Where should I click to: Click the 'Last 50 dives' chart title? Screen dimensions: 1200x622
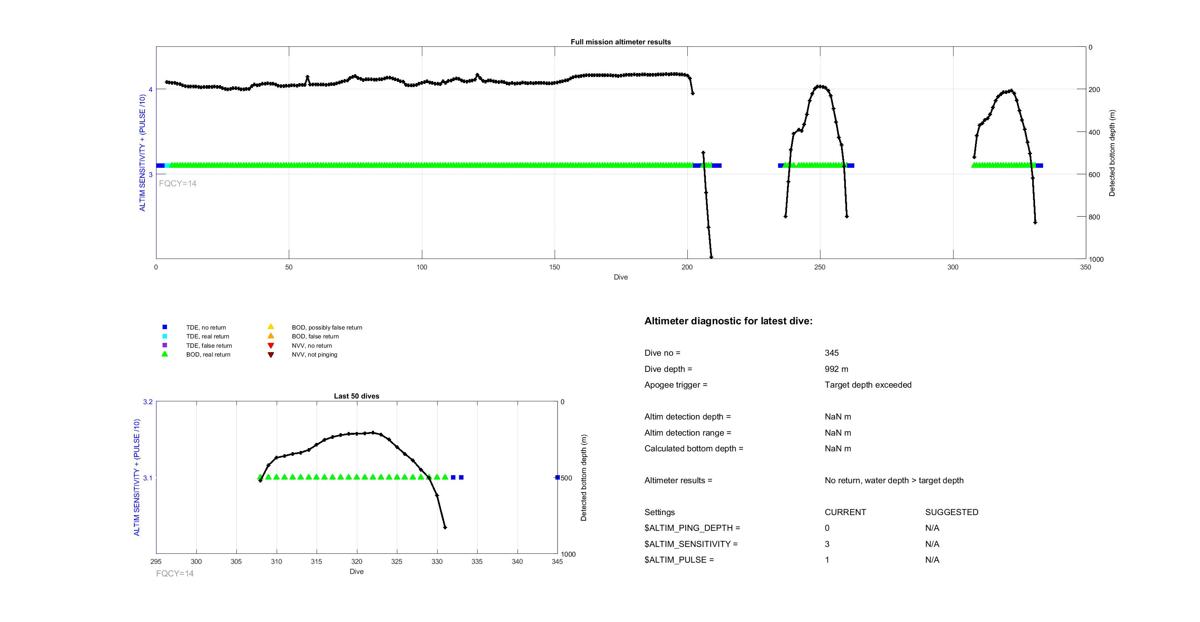356,396
